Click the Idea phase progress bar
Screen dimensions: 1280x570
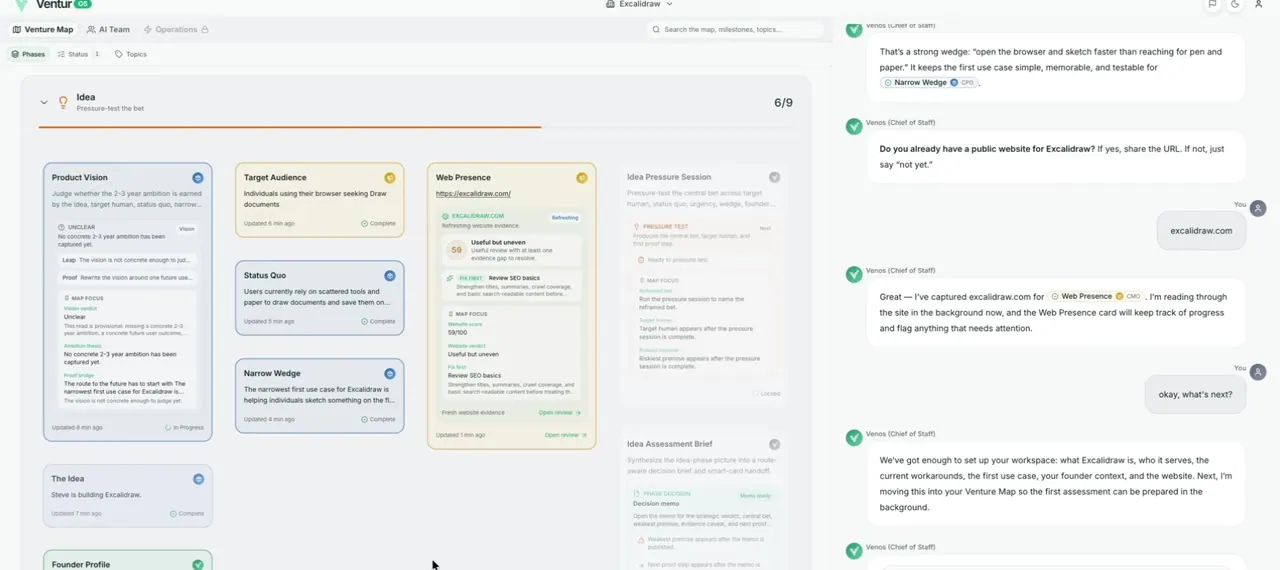416,127
